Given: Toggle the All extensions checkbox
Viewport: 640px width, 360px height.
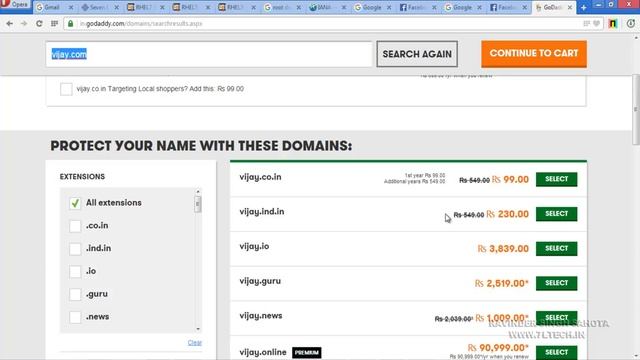Looking at the screenshot, I should pos(75,203).
